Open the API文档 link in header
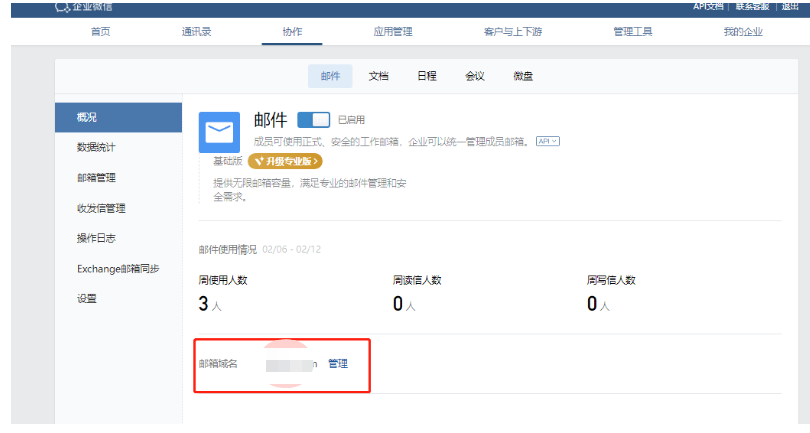 (707, 6)
